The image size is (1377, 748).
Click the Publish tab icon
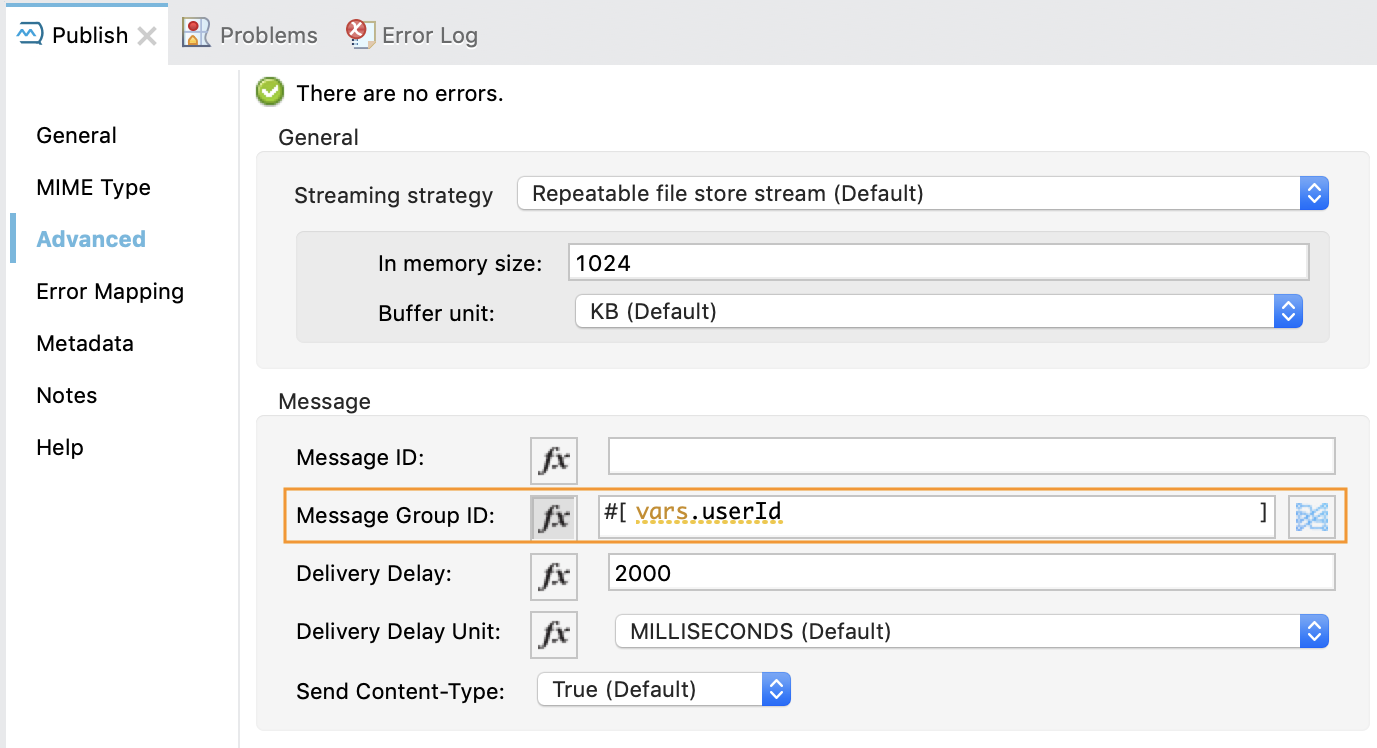[x=30, y=34]
